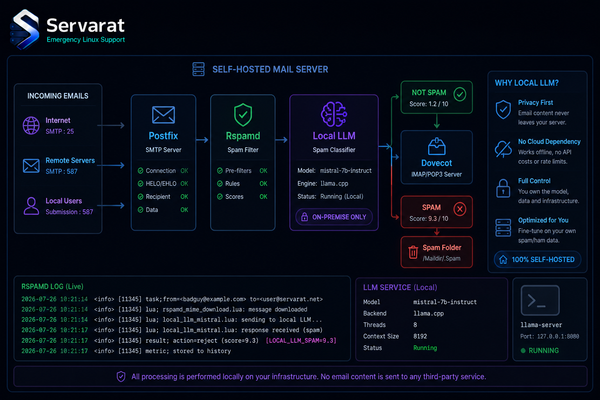Click the log line "message downloaded"
The height and width of the screenshot is (400, 600).
tap(164, 309)
